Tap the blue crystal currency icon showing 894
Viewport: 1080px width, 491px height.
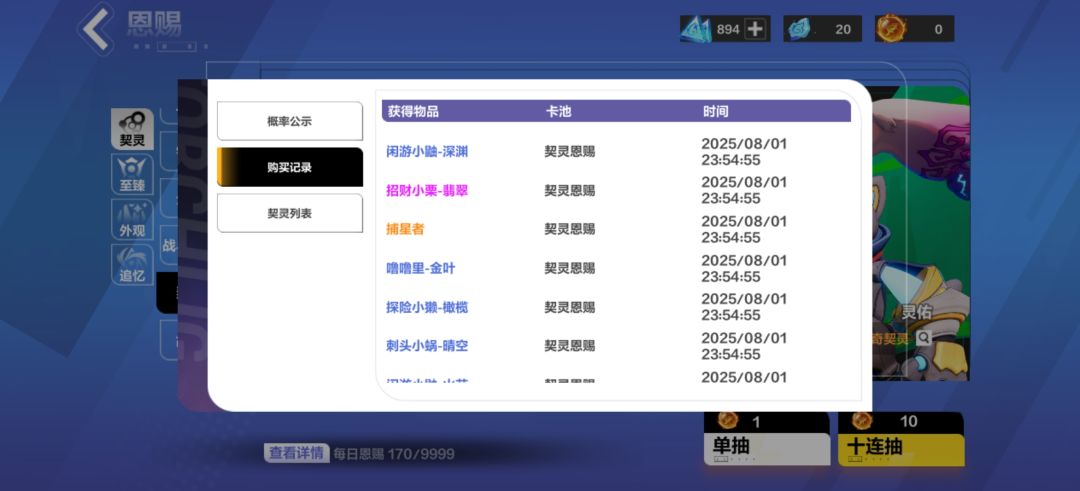696,29
